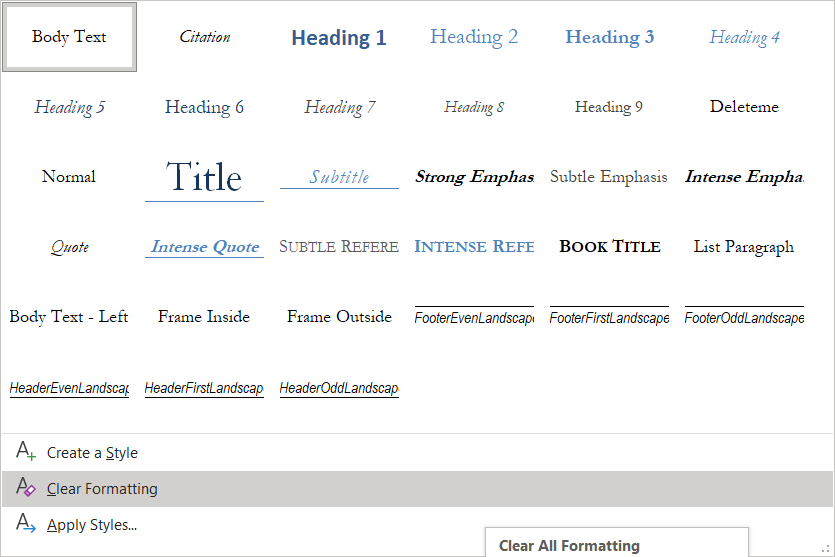Apply the Heading 2 style
The image size is (835, 557).
click(474, 37)
